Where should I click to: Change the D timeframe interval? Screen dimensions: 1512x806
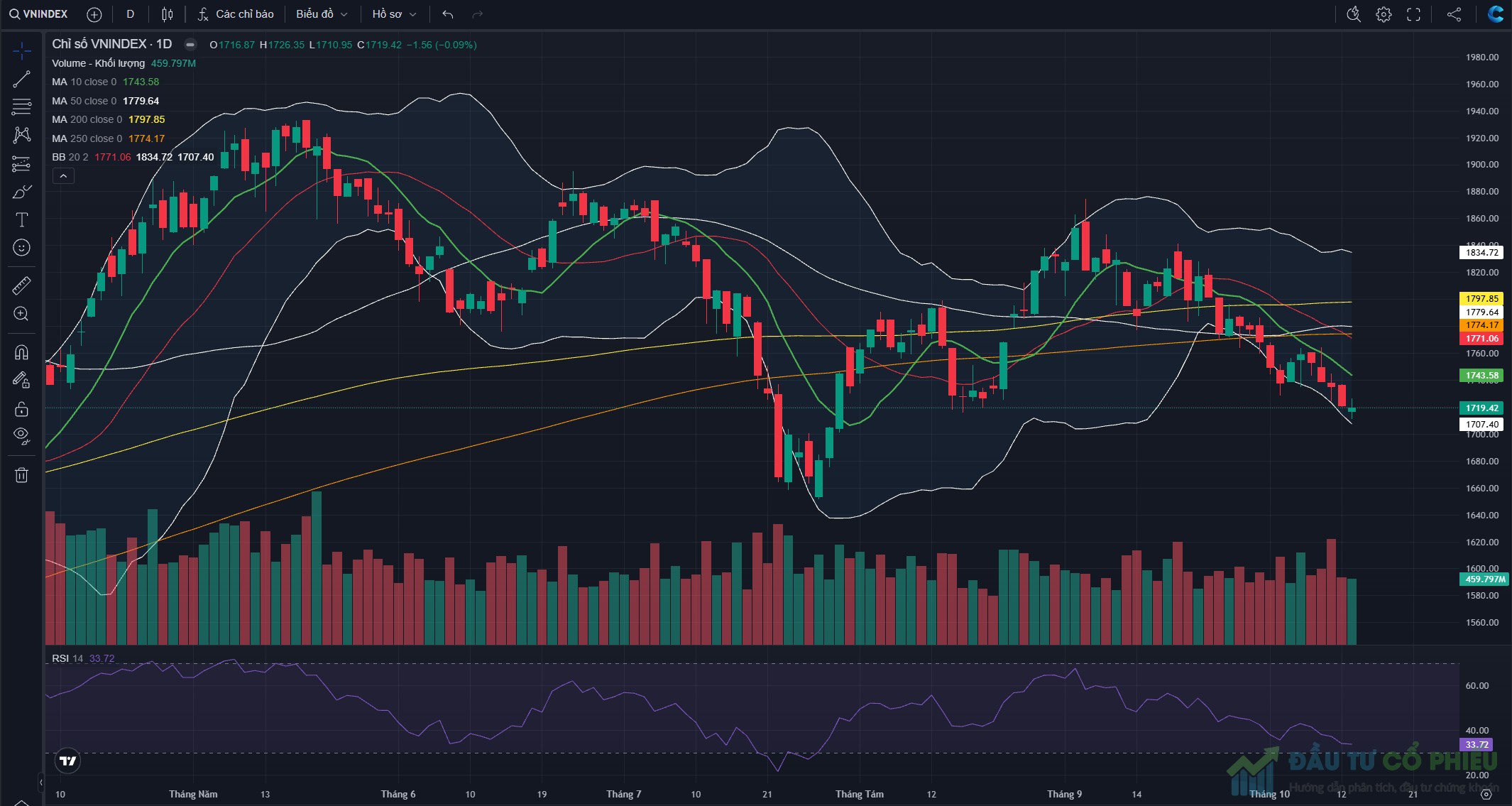click(130, 14)
